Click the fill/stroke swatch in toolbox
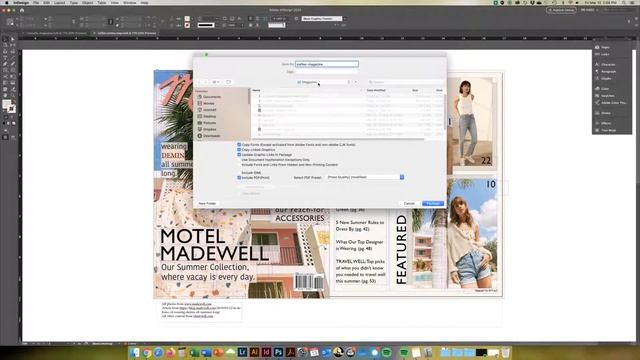This screenshot has width=640, height=360. coord(9,106)
